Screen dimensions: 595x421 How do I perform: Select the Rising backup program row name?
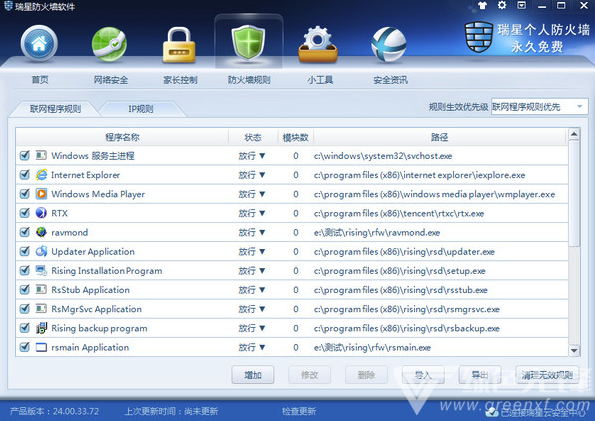click(99, 328)
